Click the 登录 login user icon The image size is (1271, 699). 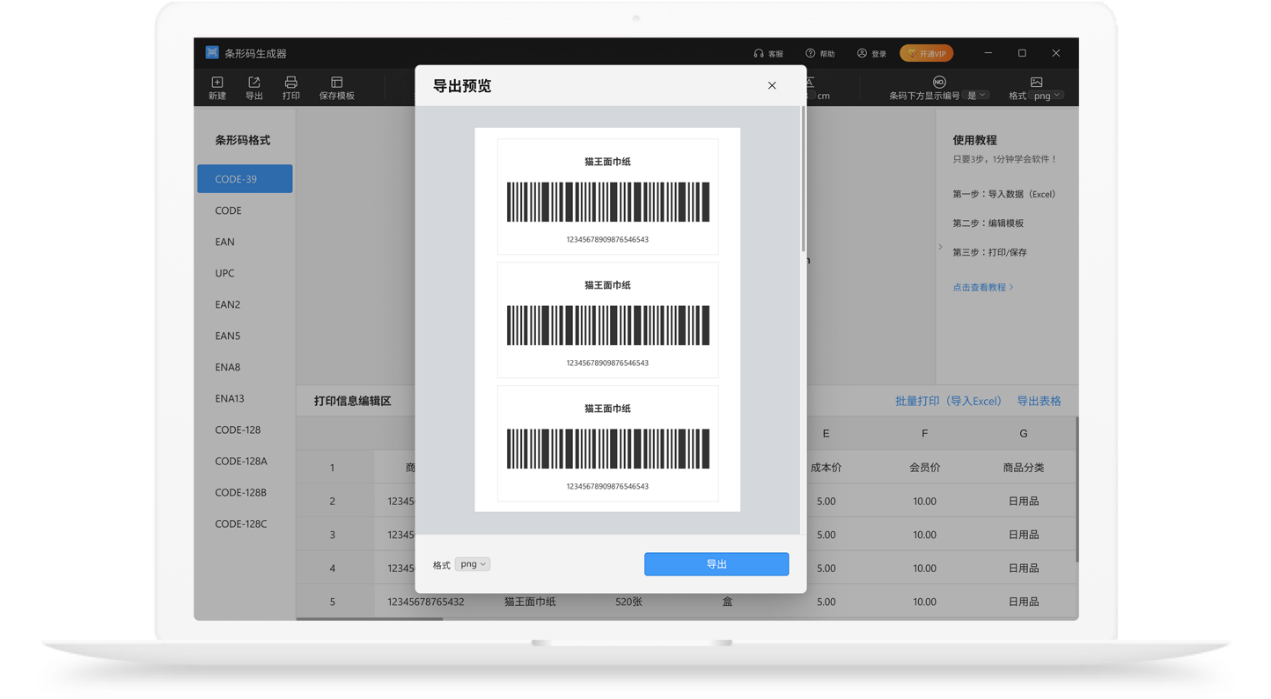(x=862, y=54)
